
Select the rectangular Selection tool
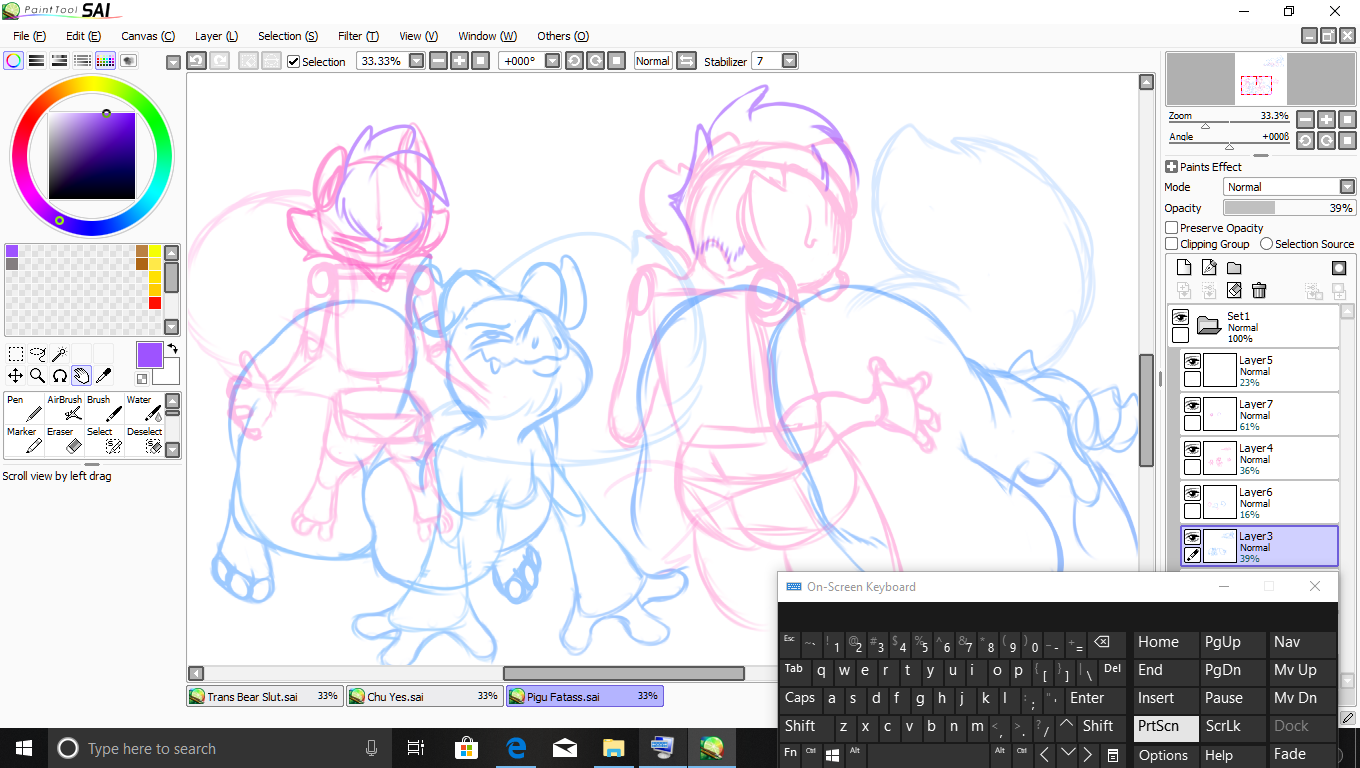pos(16,354)
